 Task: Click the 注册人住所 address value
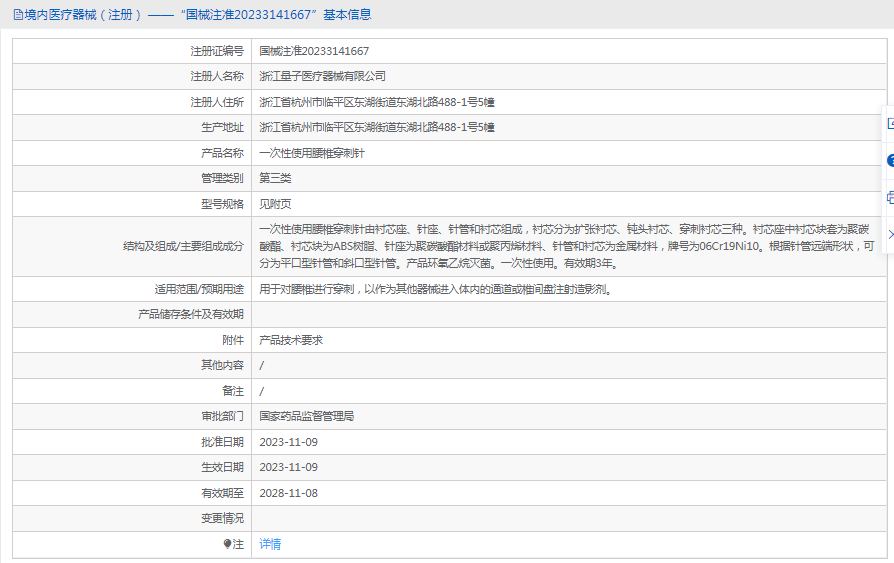point(377,102)
